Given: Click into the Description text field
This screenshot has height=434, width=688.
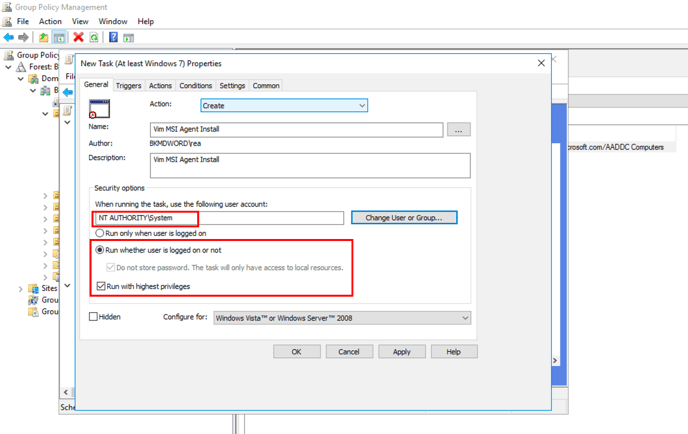Looking at the screenshot, I should [309, 165].
